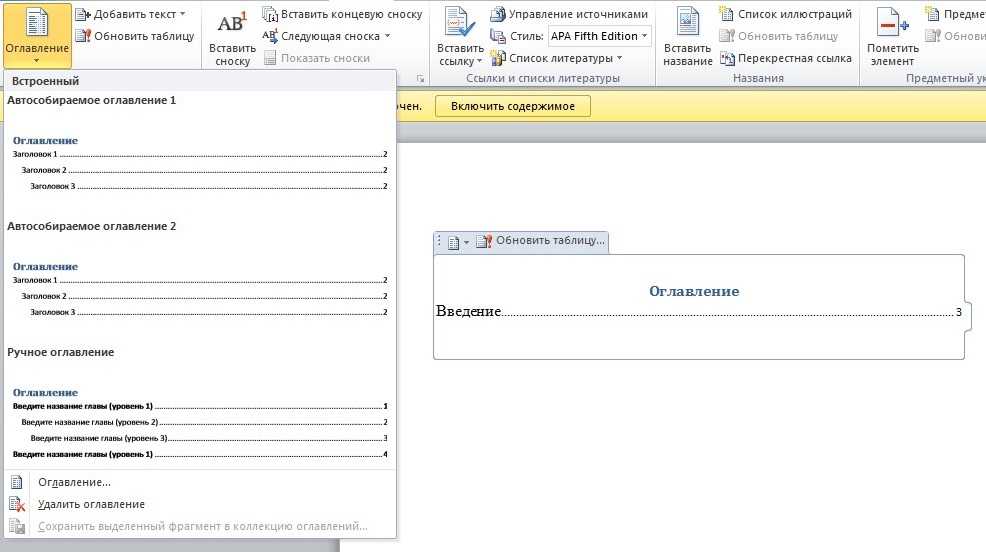Open Управление источниками

point(569,14)
